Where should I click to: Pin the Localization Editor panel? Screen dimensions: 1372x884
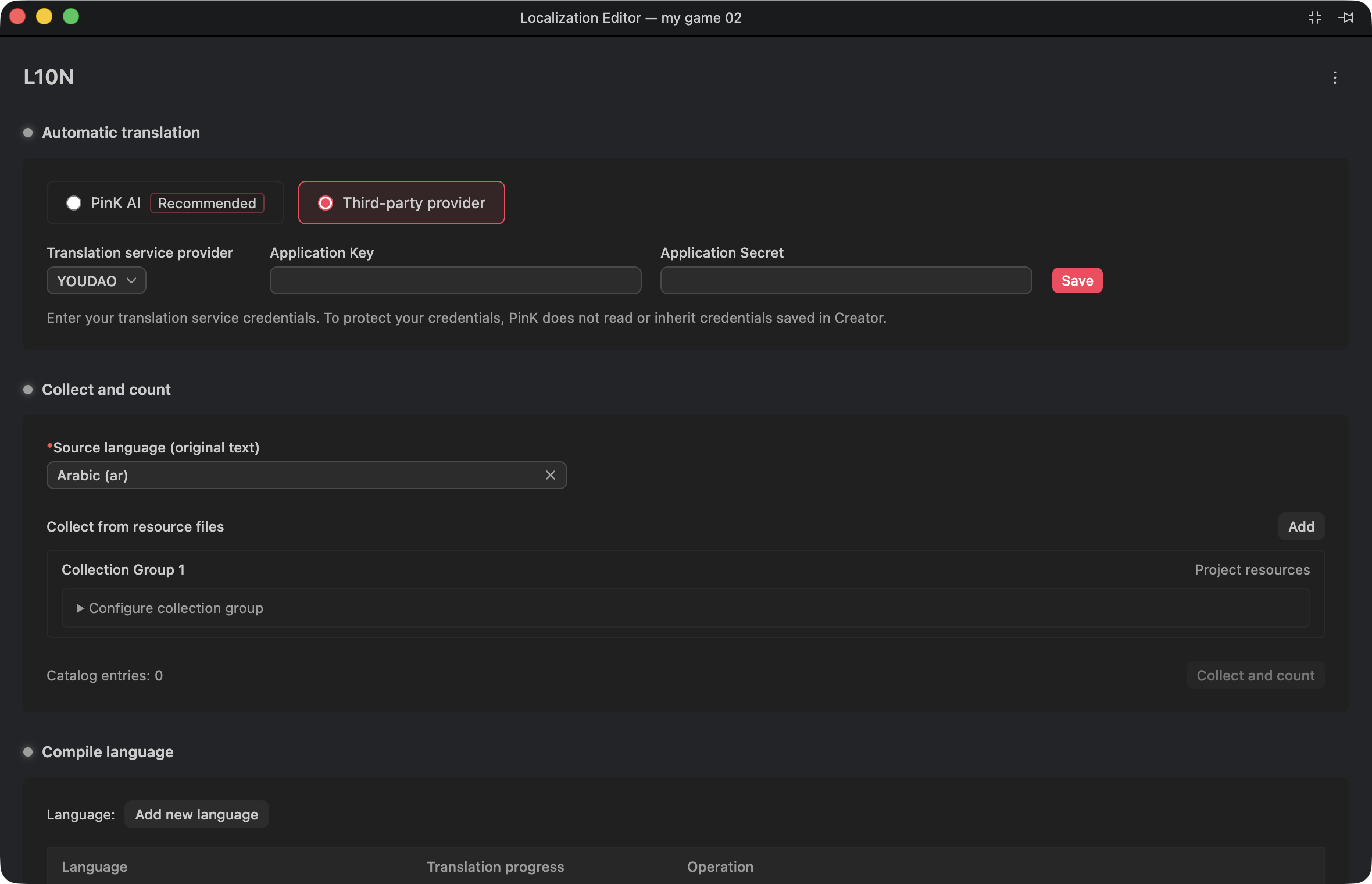tap(1345, 17)
